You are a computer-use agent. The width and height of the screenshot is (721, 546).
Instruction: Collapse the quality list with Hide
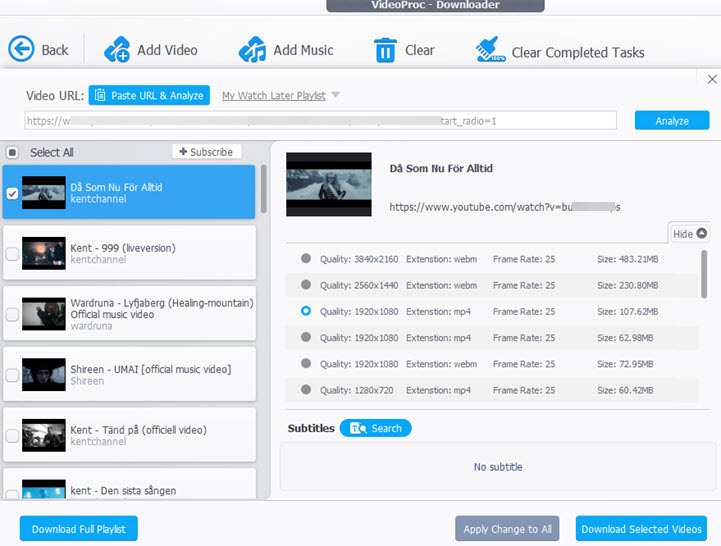click(689, 234)
